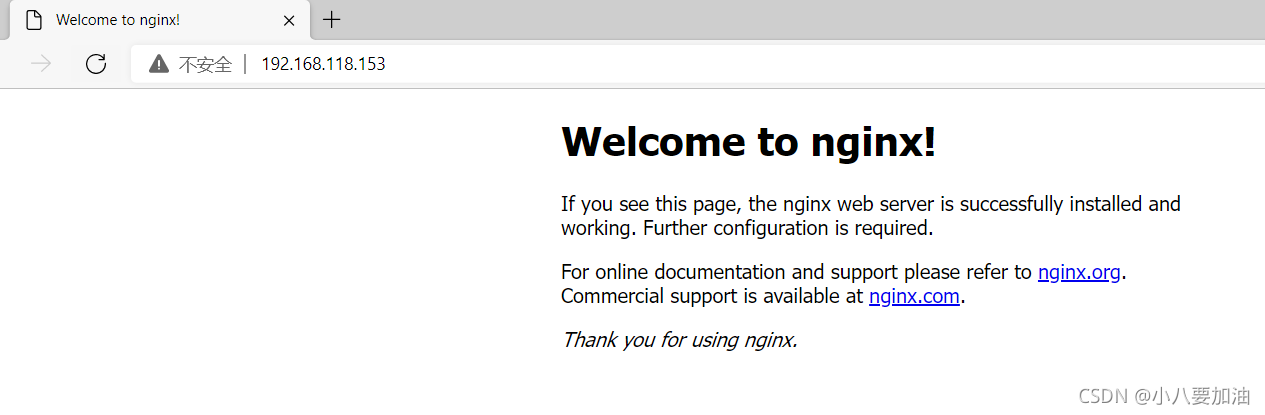Click the Welcome to nginx! heading
The image size is (1265, 415).
[x=749, y=142]
